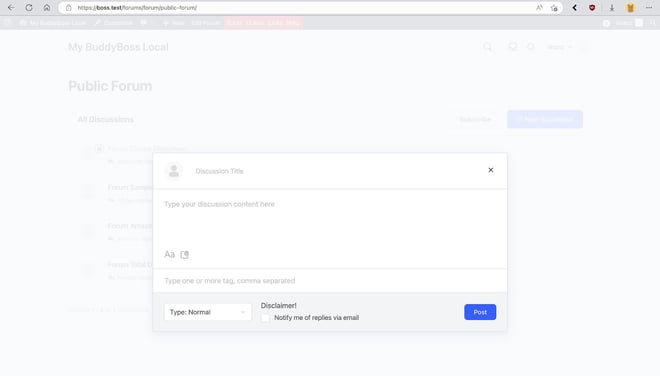Close the new discussion dialog

490,170
